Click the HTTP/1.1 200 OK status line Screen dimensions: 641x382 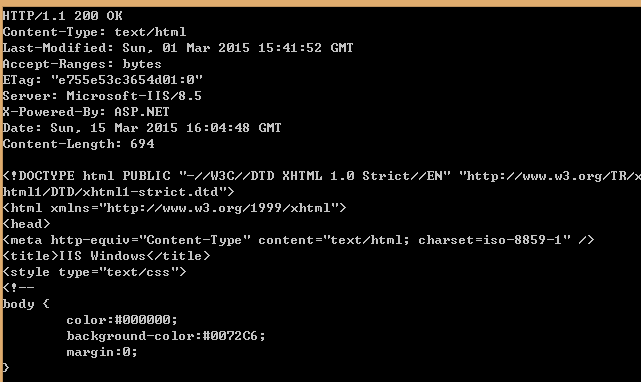63,16
